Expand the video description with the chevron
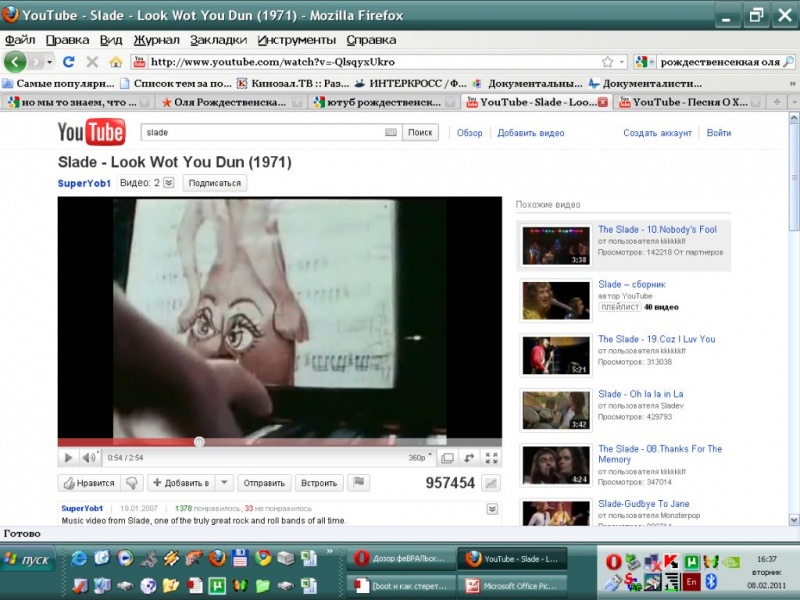800x600 pixels. click(492, 509)
